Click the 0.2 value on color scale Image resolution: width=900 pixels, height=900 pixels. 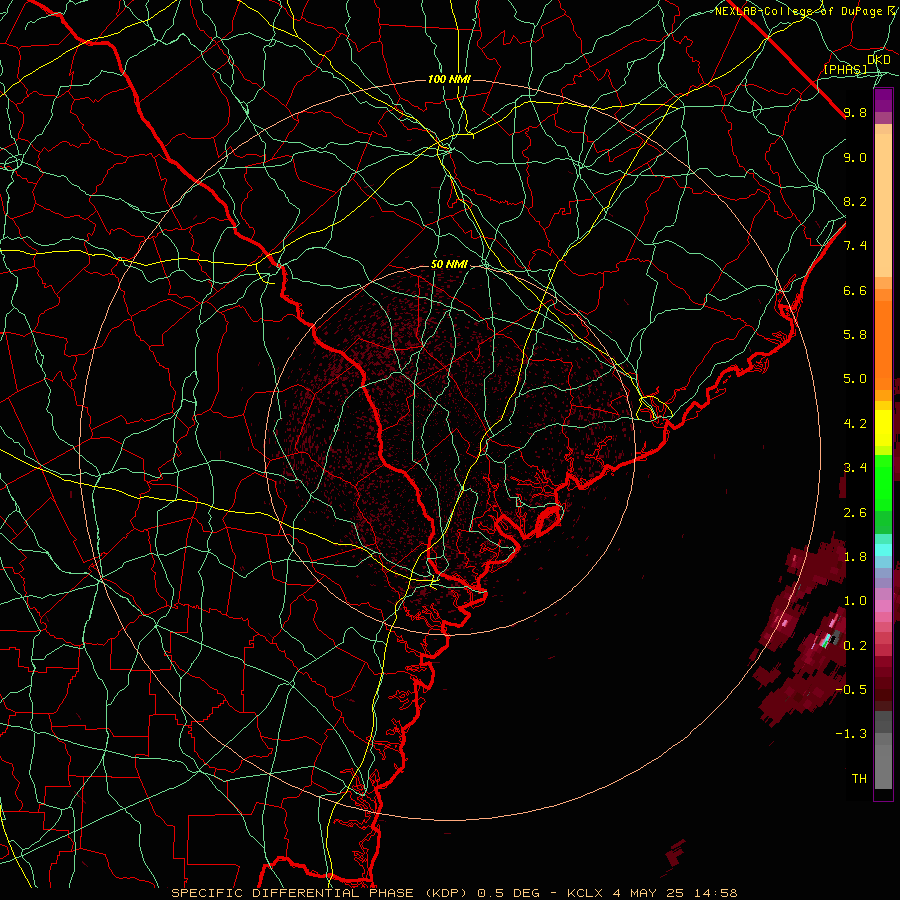855,646
